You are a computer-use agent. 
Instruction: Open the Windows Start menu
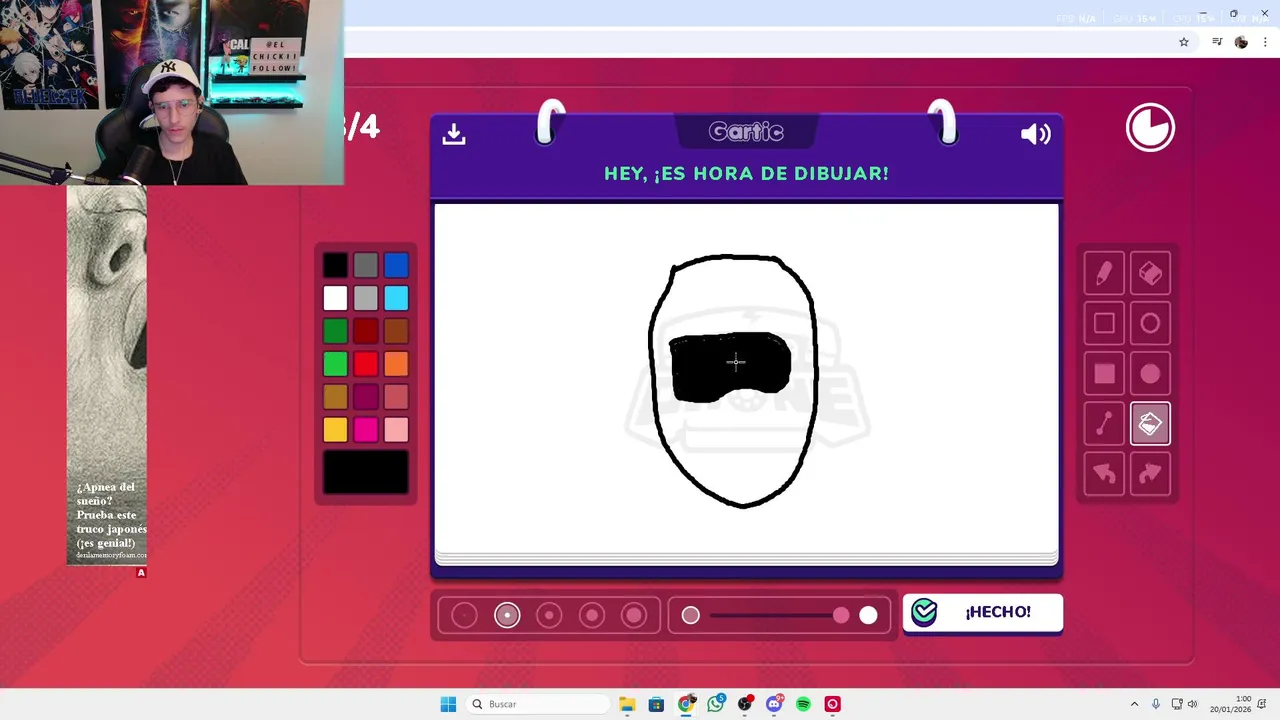(448, 704)
